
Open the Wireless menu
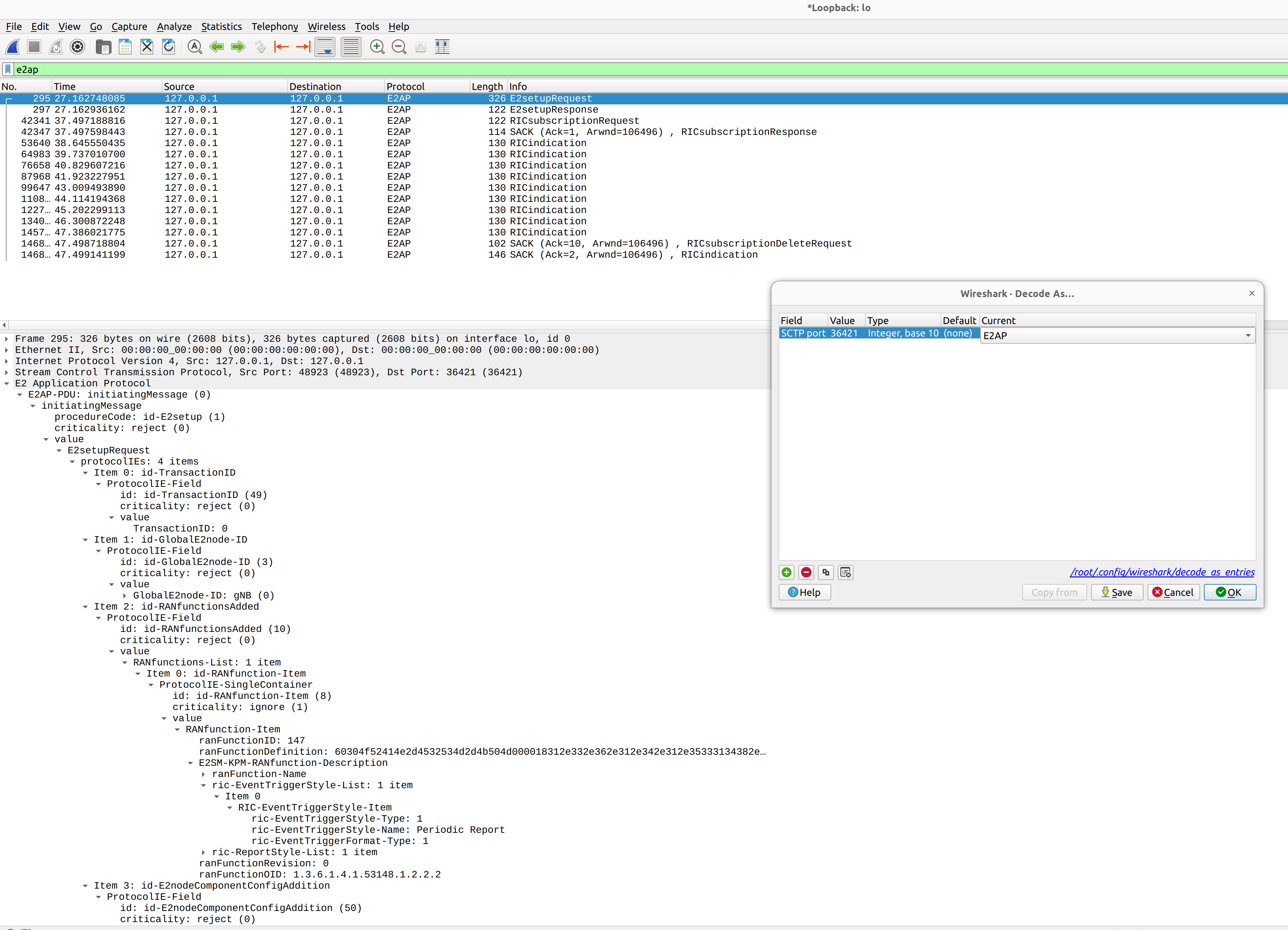coord(326,27)
